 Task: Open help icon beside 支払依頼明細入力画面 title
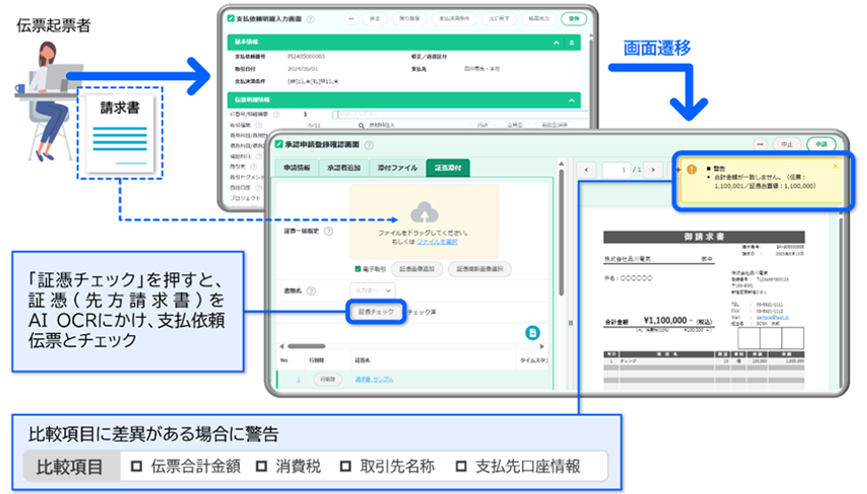[x=311, y=18]
